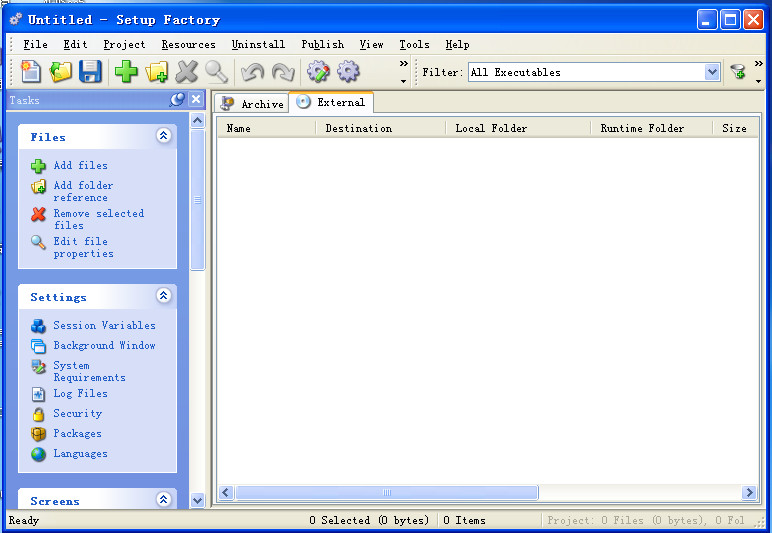Image resolution: width=772 pixels, height=533 pixels.
Task: Toggle the Tasks pane pin button
Action: tap(177, 99)
